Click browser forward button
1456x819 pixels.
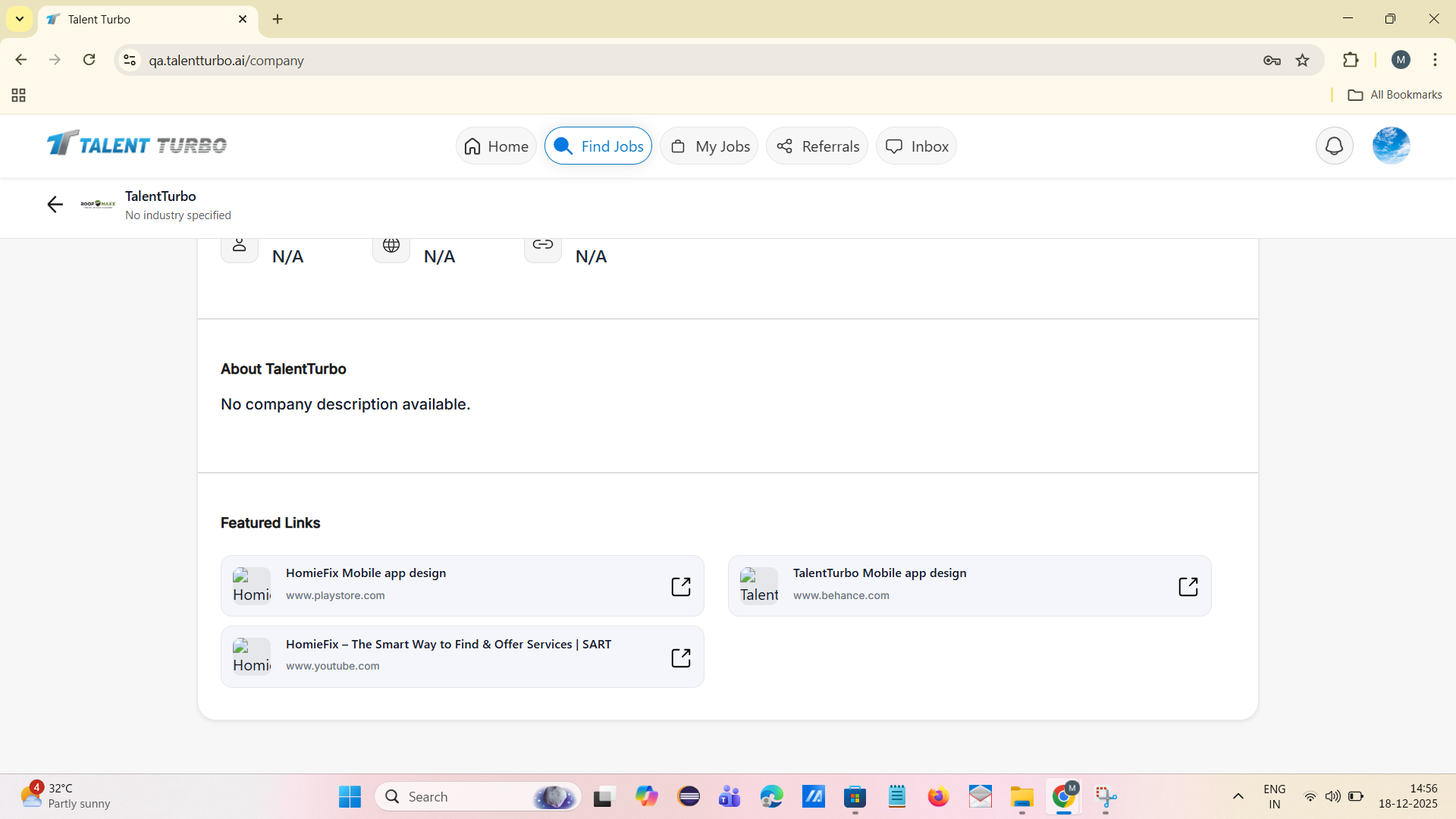click(x=55, y=60)
